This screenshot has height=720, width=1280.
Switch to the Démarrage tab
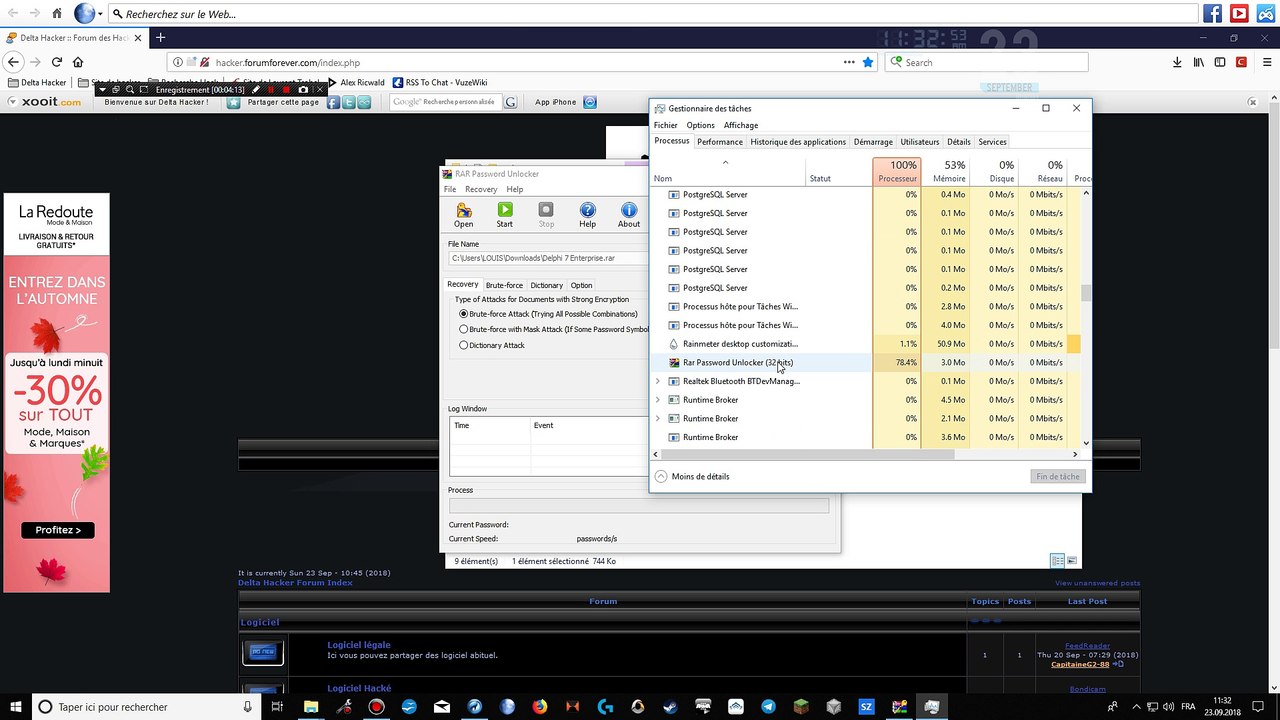(x=873, y=142)
